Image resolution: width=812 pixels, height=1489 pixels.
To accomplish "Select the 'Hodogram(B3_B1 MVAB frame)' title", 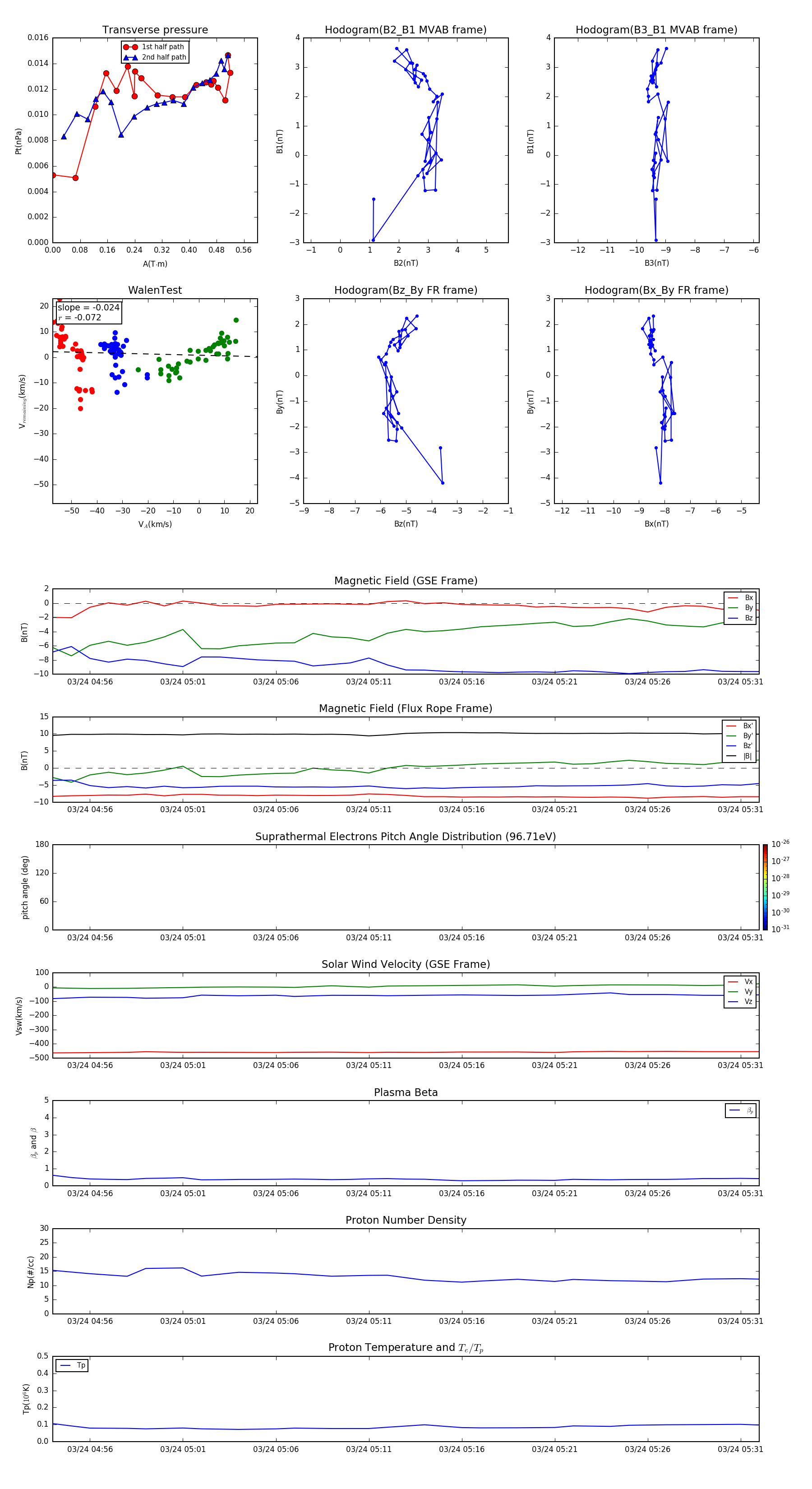I will tap(656, 29).
